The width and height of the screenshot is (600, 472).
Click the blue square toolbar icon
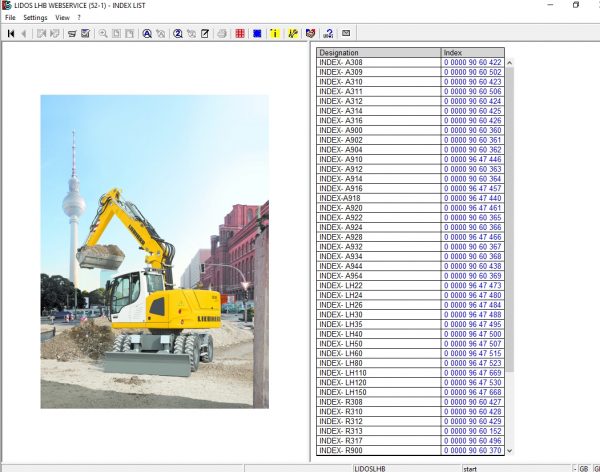(257, 34)
